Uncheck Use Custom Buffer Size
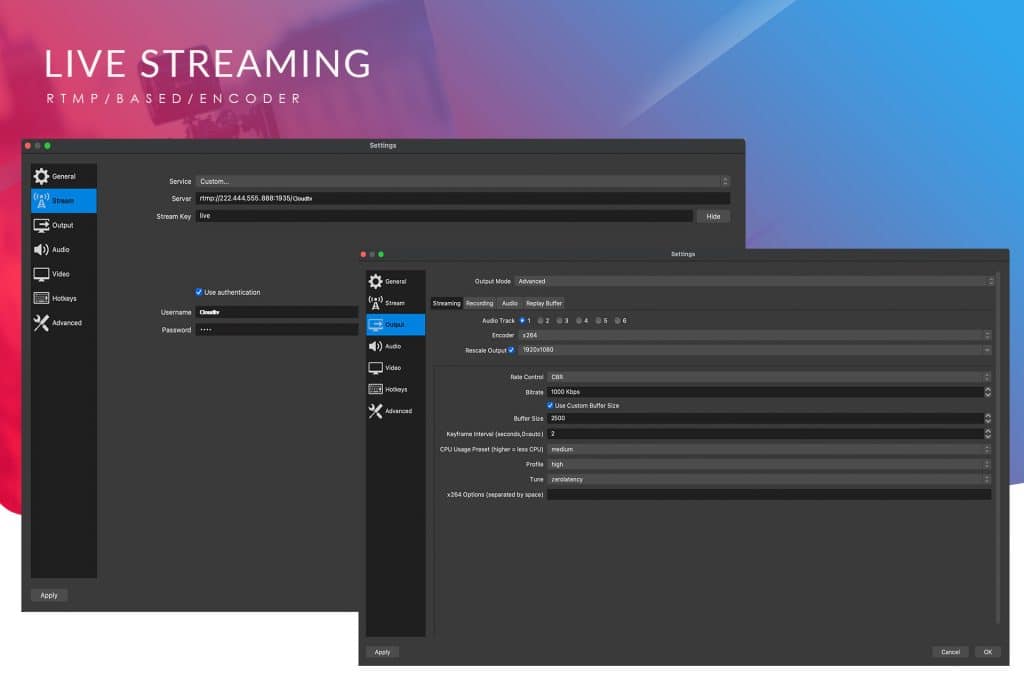Viewport: 1024px width, 683px height. point(551,405)
